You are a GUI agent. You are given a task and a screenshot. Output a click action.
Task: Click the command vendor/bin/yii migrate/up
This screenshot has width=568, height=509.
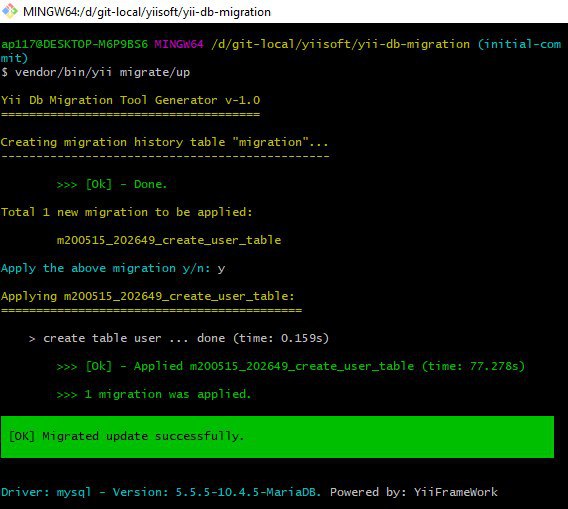[103, 72]
